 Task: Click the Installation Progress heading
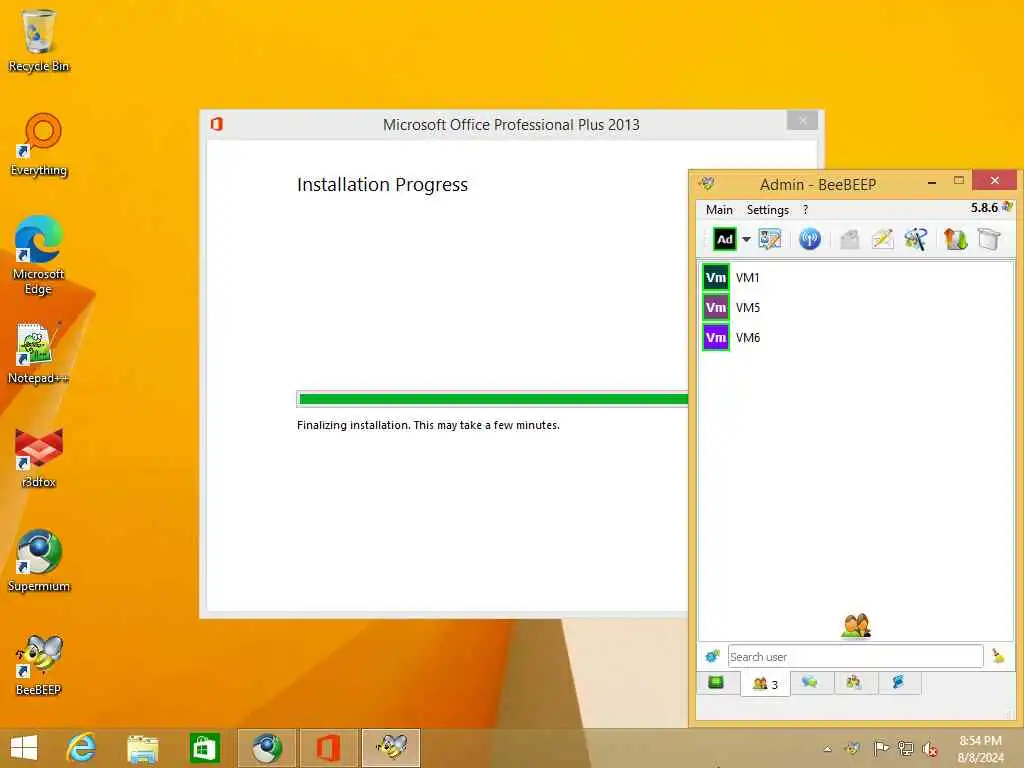[x=383, y=185]
